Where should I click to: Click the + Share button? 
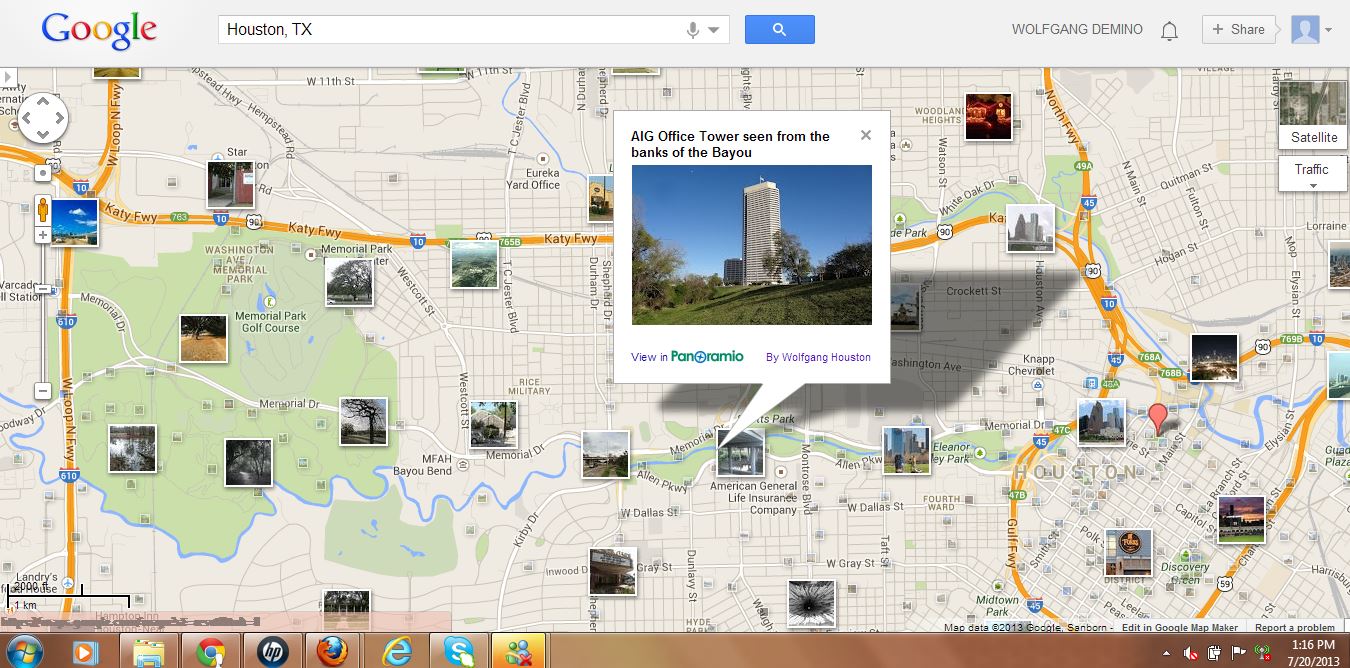pos(1238,29)
